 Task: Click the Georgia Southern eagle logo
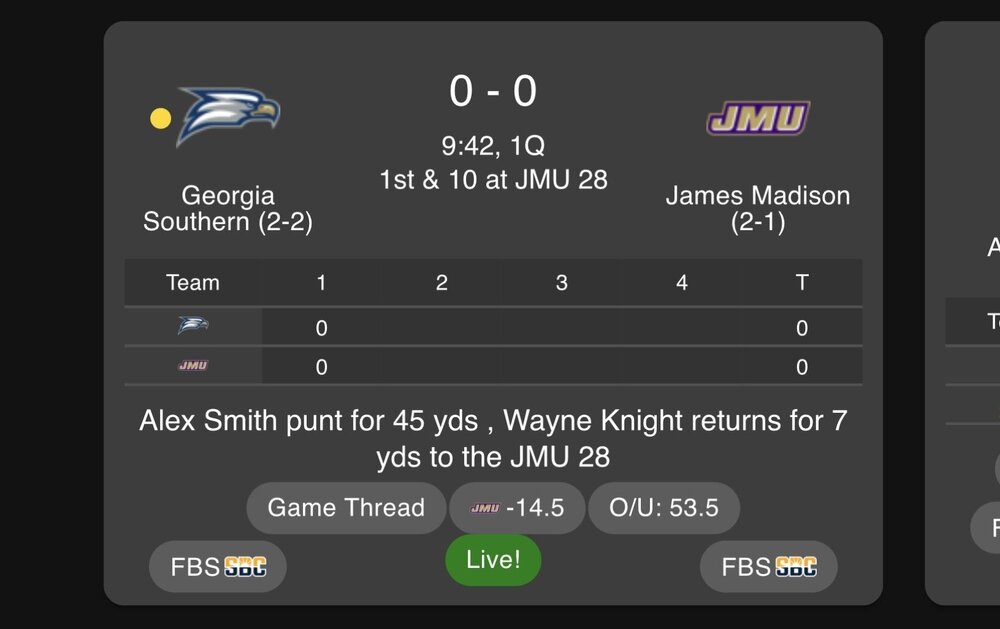click(229, 117)
